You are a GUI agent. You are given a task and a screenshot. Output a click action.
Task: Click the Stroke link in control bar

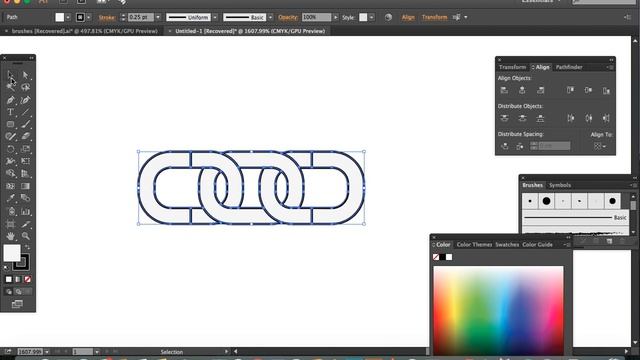(107, 18)
